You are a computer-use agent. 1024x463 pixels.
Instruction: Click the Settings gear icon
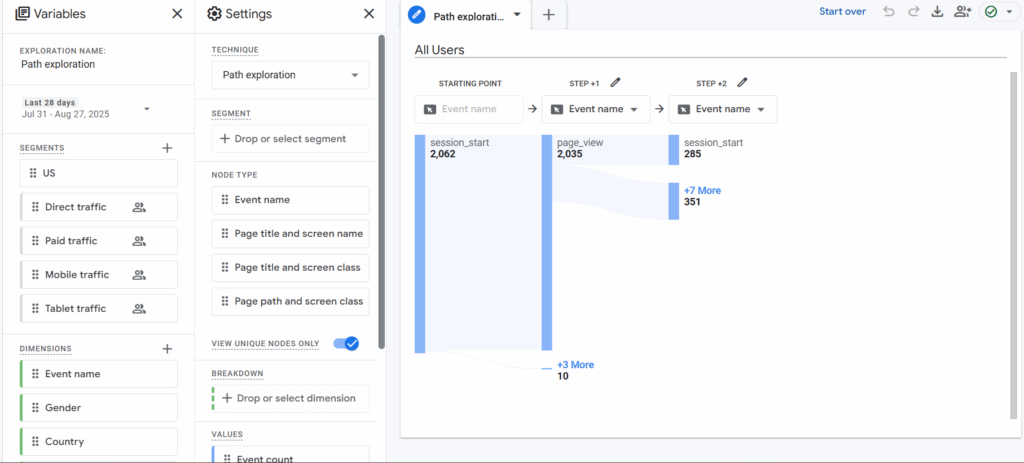[x=214, y=14]
